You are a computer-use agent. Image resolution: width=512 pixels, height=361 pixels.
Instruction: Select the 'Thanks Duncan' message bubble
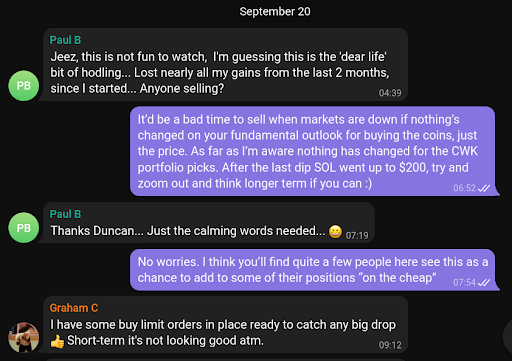click(x=209, y=223)
